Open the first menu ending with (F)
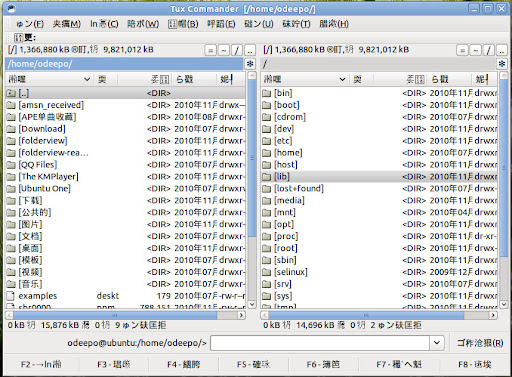The height and width of the screenshot is (377, 512). [30, 24]
